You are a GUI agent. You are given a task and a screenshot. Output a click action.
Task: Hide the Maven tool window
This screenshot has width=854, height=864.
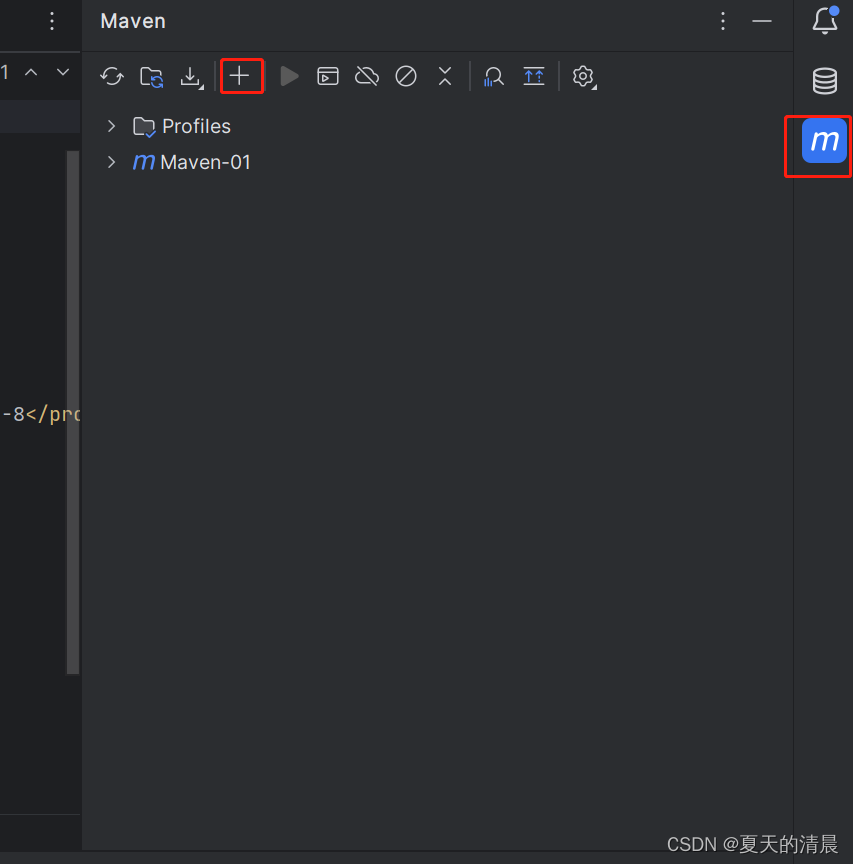point(761,21)
